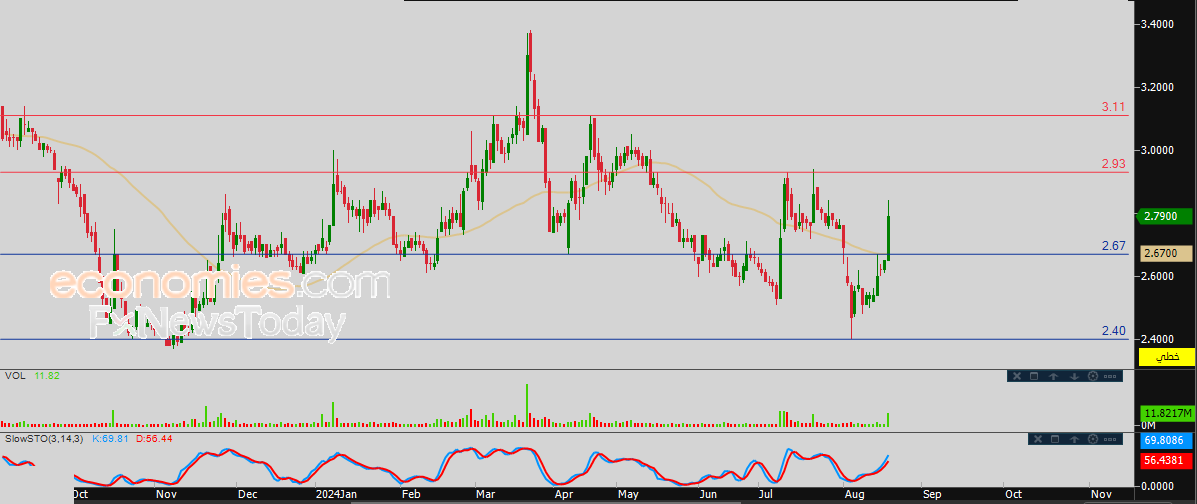Click the stochastic D value label 56.4381
The image size is (1197, 504).
pyautogui.click(x=1166, y=460)
